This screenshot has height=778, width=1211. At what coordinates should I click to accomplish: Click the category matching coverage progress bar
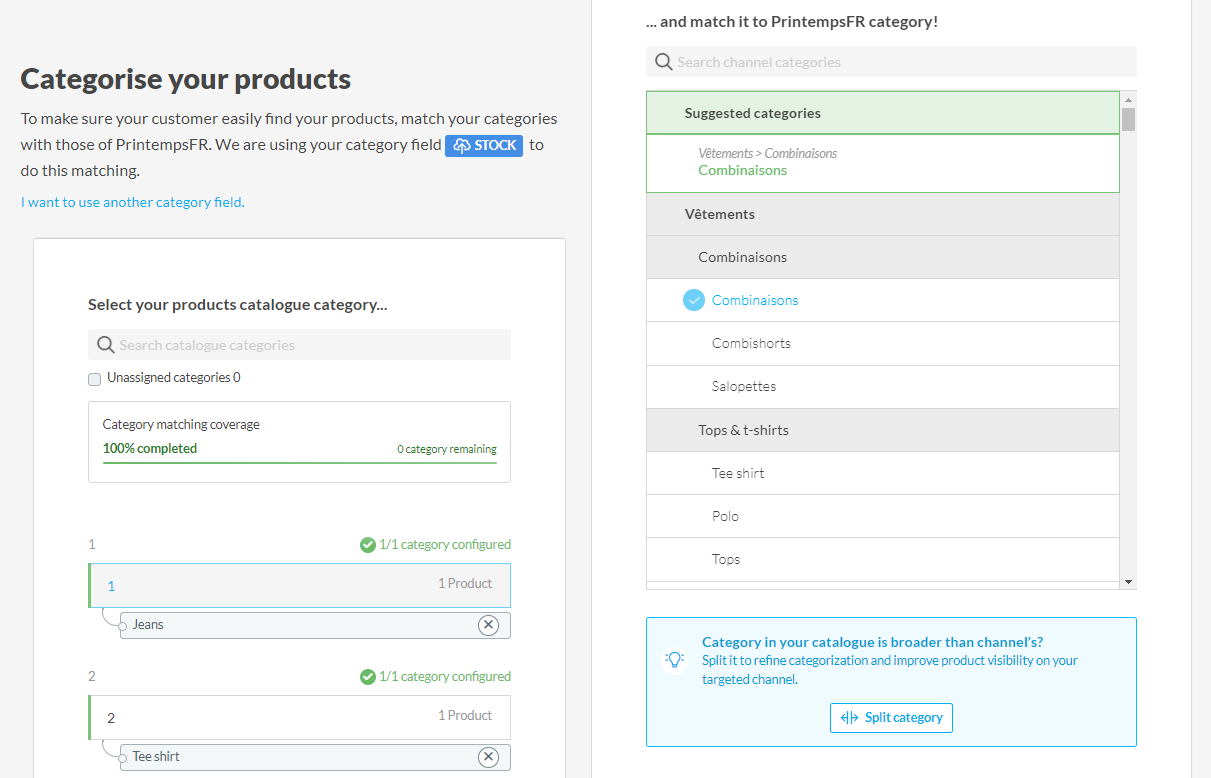click(x=299, y=463)
